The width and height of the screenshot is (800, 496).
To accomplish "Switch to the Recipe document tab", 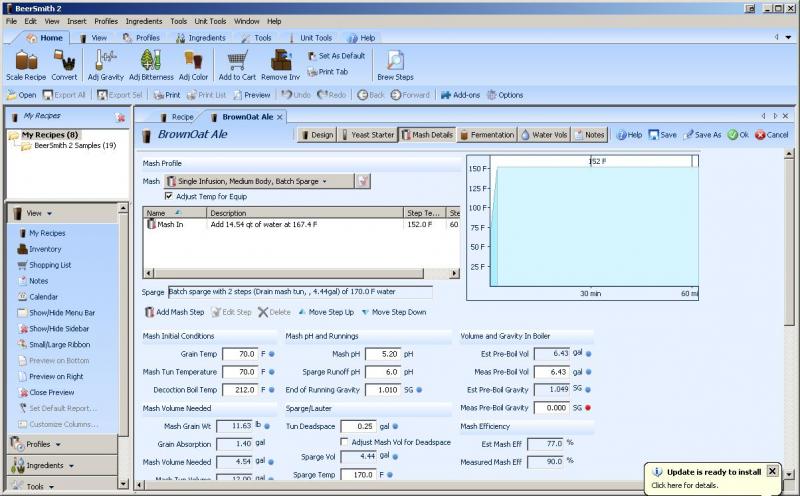I will pyautogui.click(x=178, y=117).
